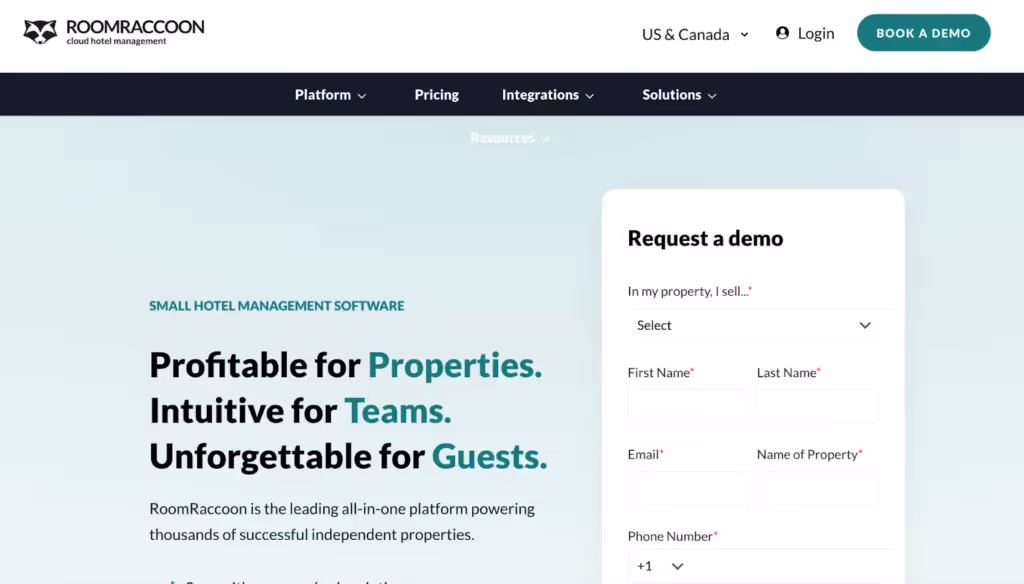Click the Login account person icon
The width and height of the screenshot is (1024, 584).
point(781,33)
